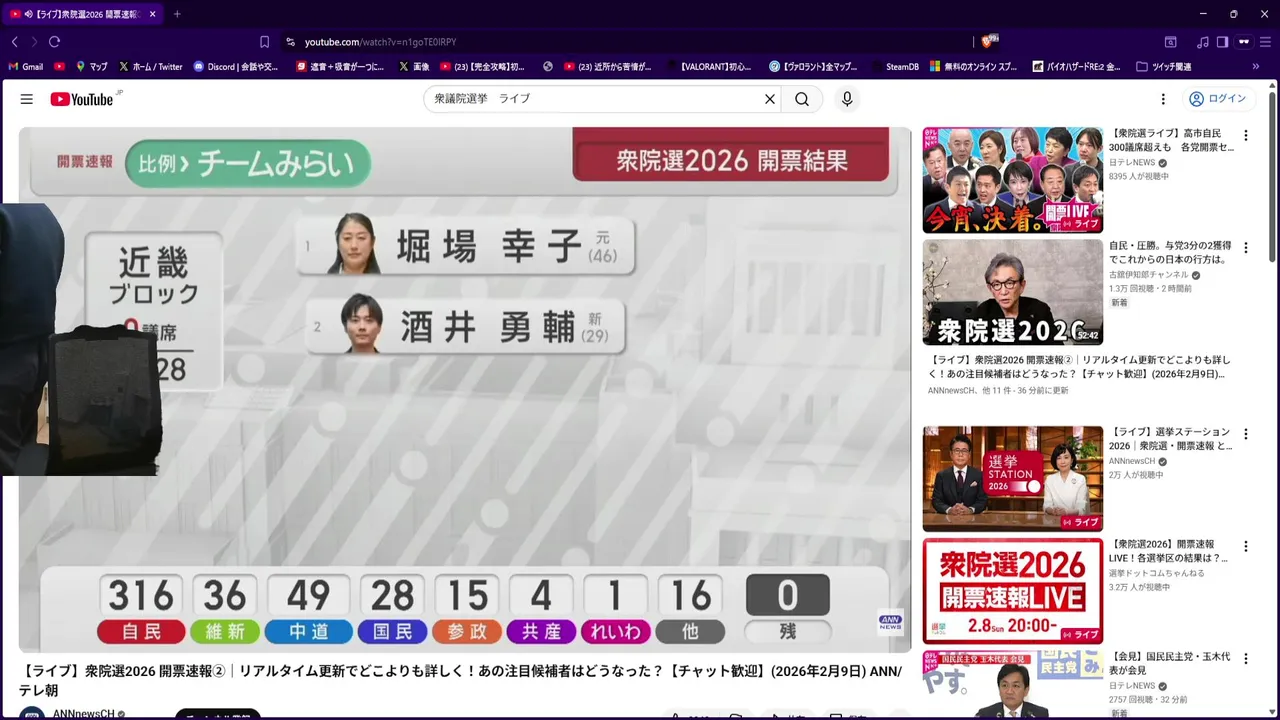
Task: Click the youtube.com address bar URL
Action: click(380, 42)
